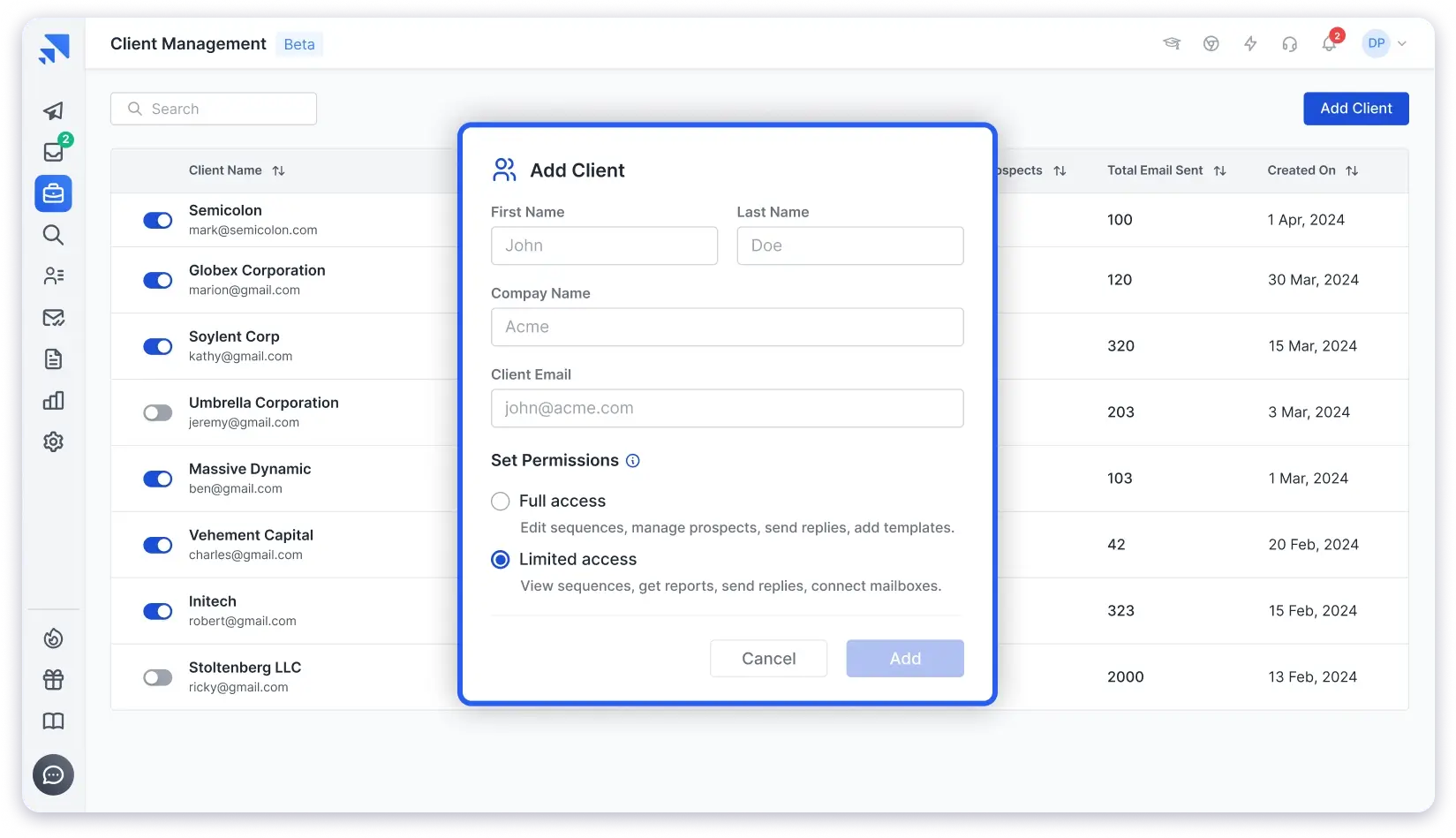1456x838 pixels.
Task: Enable the Umbrella Corporation toggle
Action: (158, 413)
